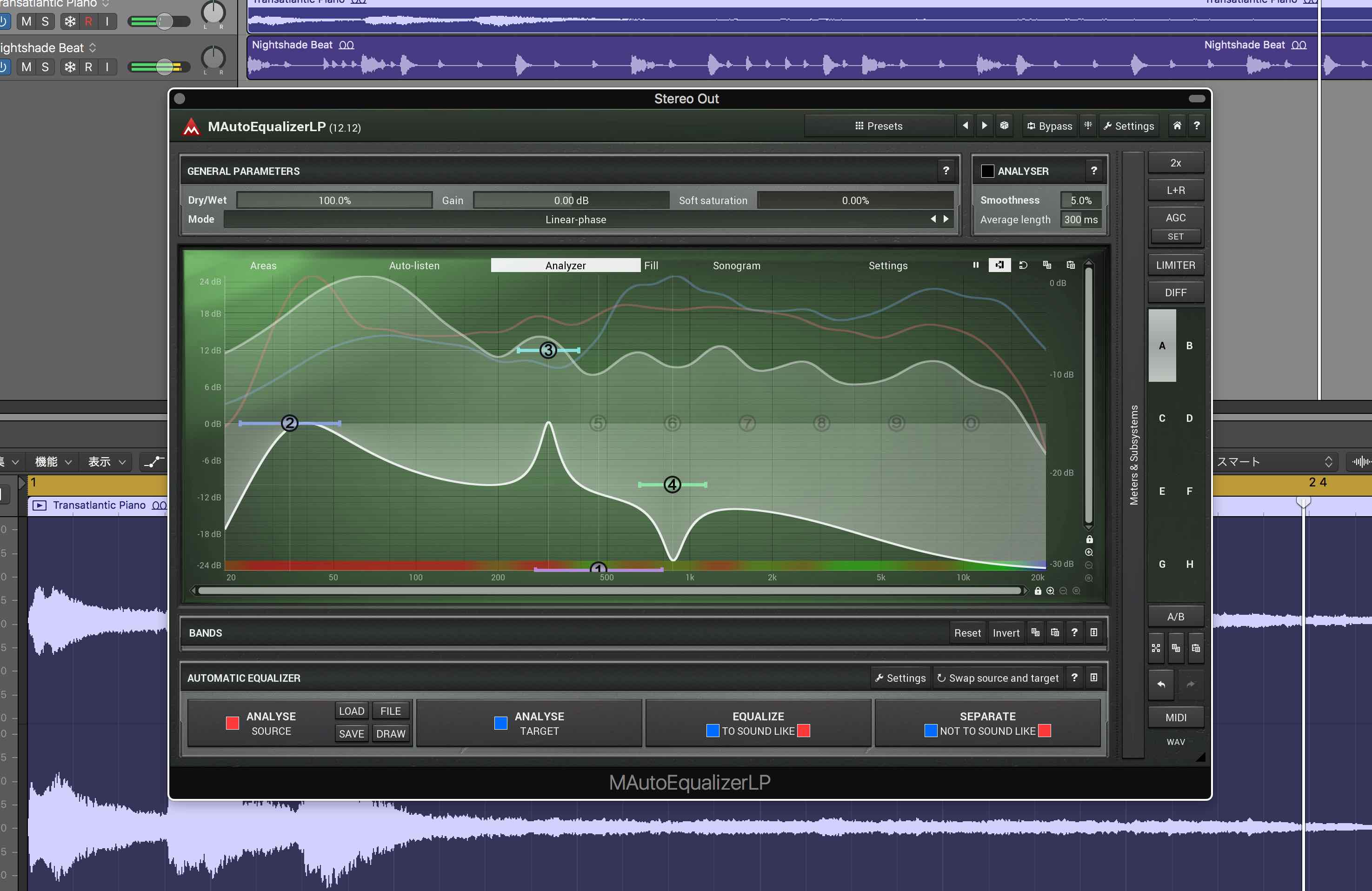This screenshot has height=891, width=1372.
Task: Open the 機能 dropdown menu
Action: click(x=53, y=462)
